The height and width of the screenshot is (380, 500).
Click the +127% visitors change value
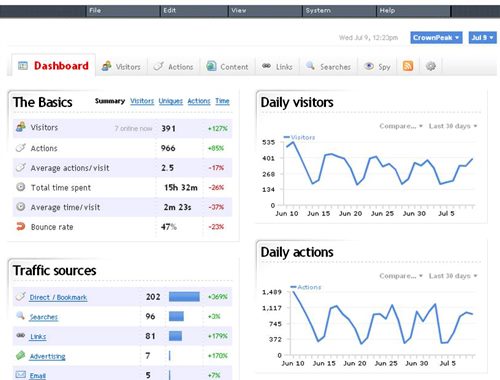click(x=218, y=128)
